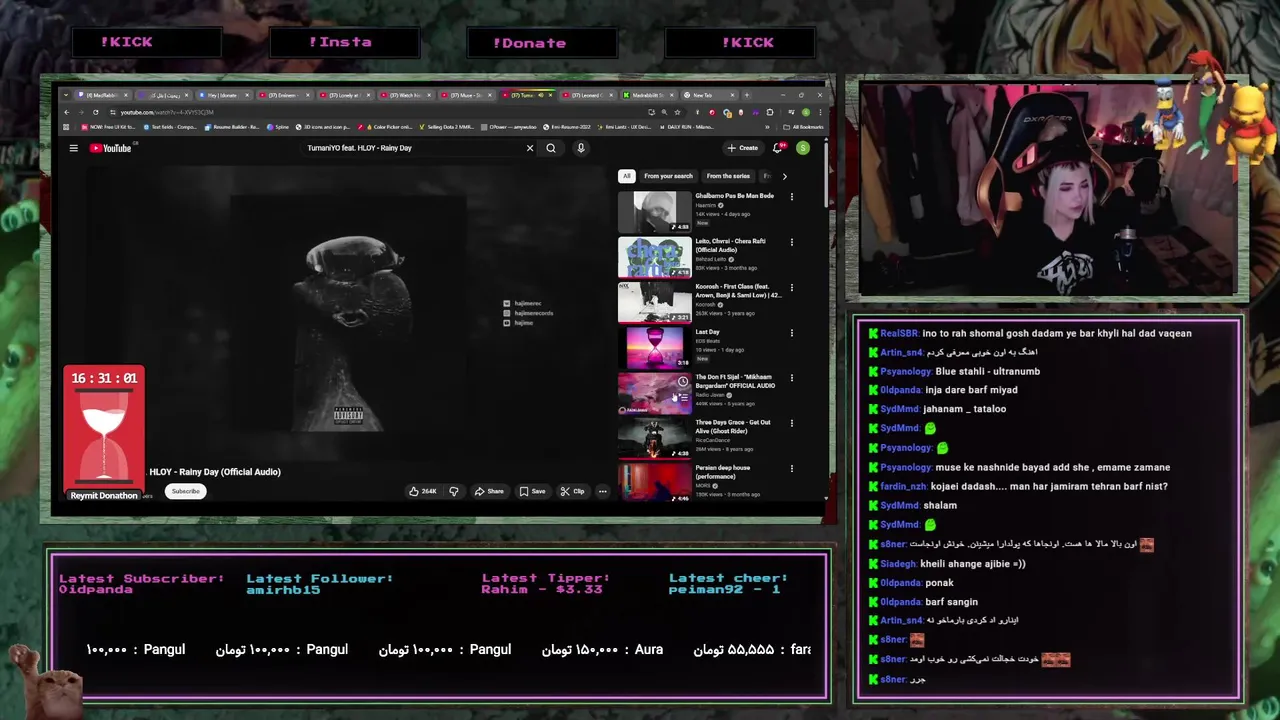Click the !Donate overlay label
This screenshot has height=720, width=1280.
tap(529, 43)
